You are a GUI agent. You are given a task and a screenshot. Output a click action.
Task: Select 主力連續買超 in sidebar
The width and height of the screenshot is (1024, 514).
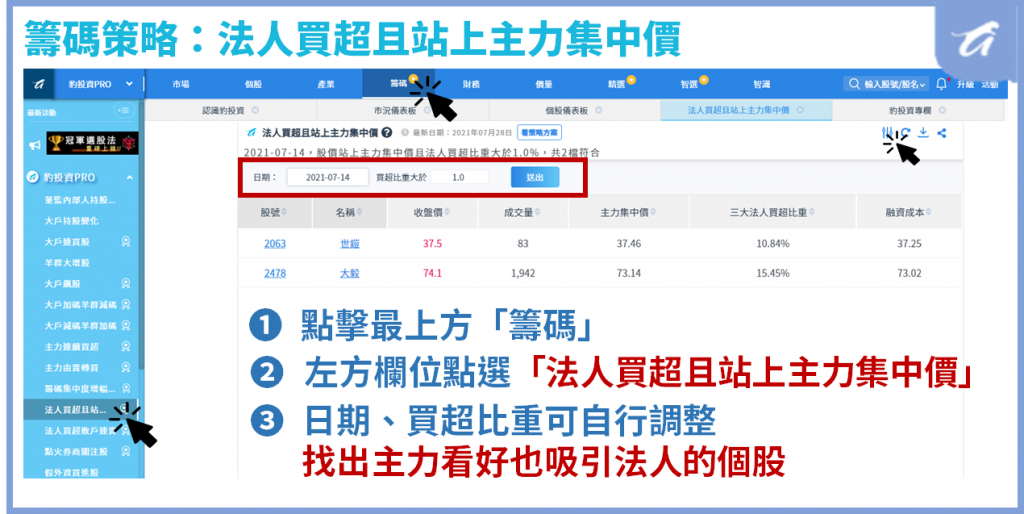(71, 346)
